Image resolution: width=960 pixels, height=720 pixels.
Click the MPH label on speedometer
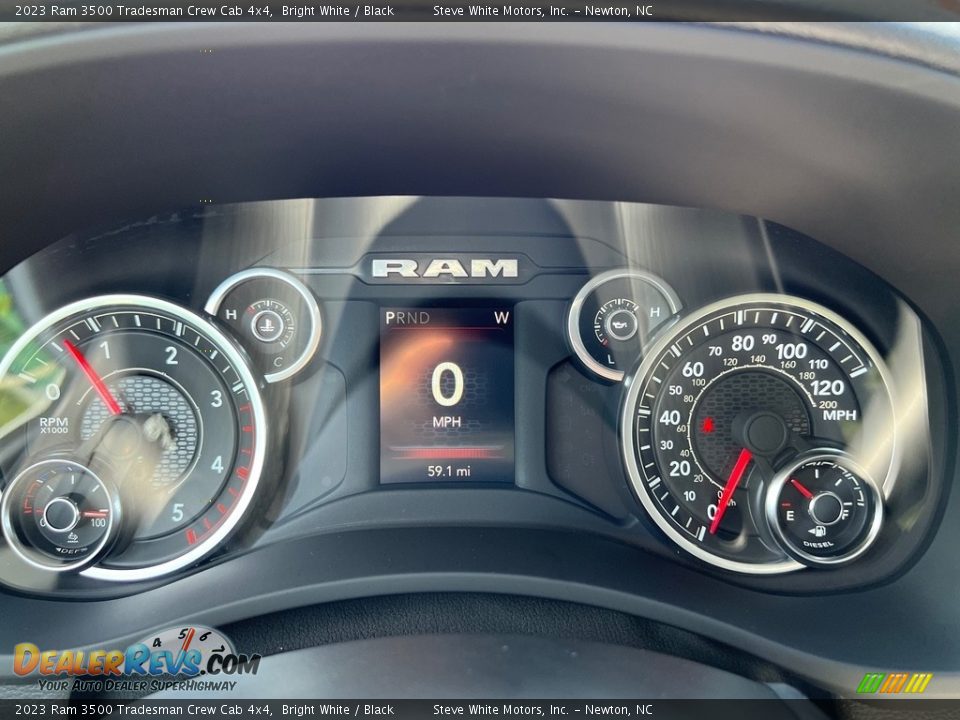click(x=839, y=415)
